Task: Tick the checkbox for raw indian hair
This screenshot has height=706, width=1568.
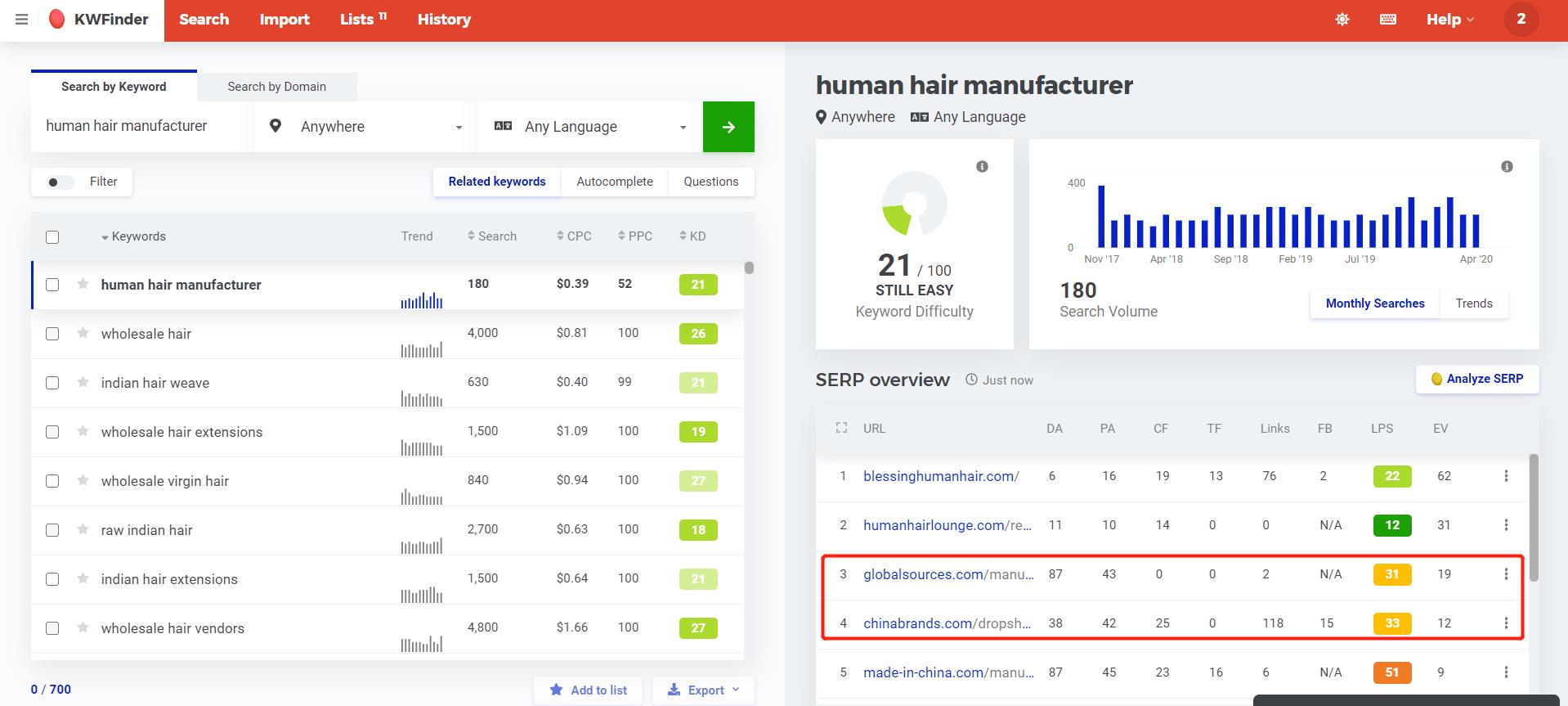Action: point(52,530)
